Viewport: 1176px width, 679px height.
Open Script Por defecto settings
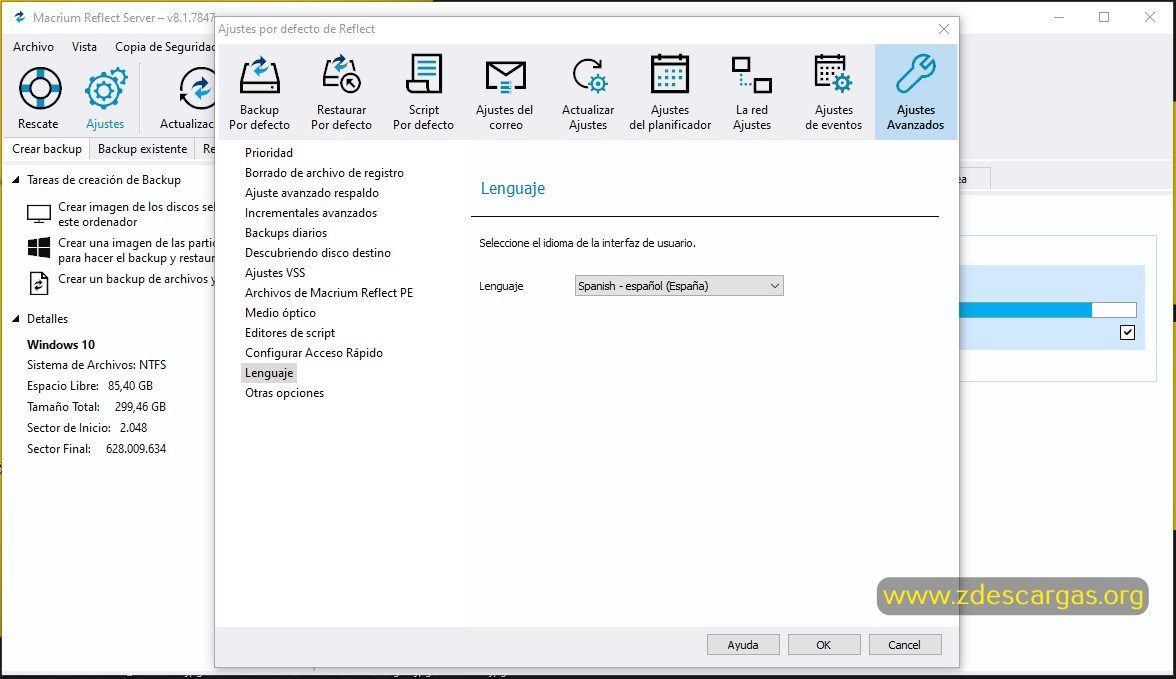click(424, 92)
